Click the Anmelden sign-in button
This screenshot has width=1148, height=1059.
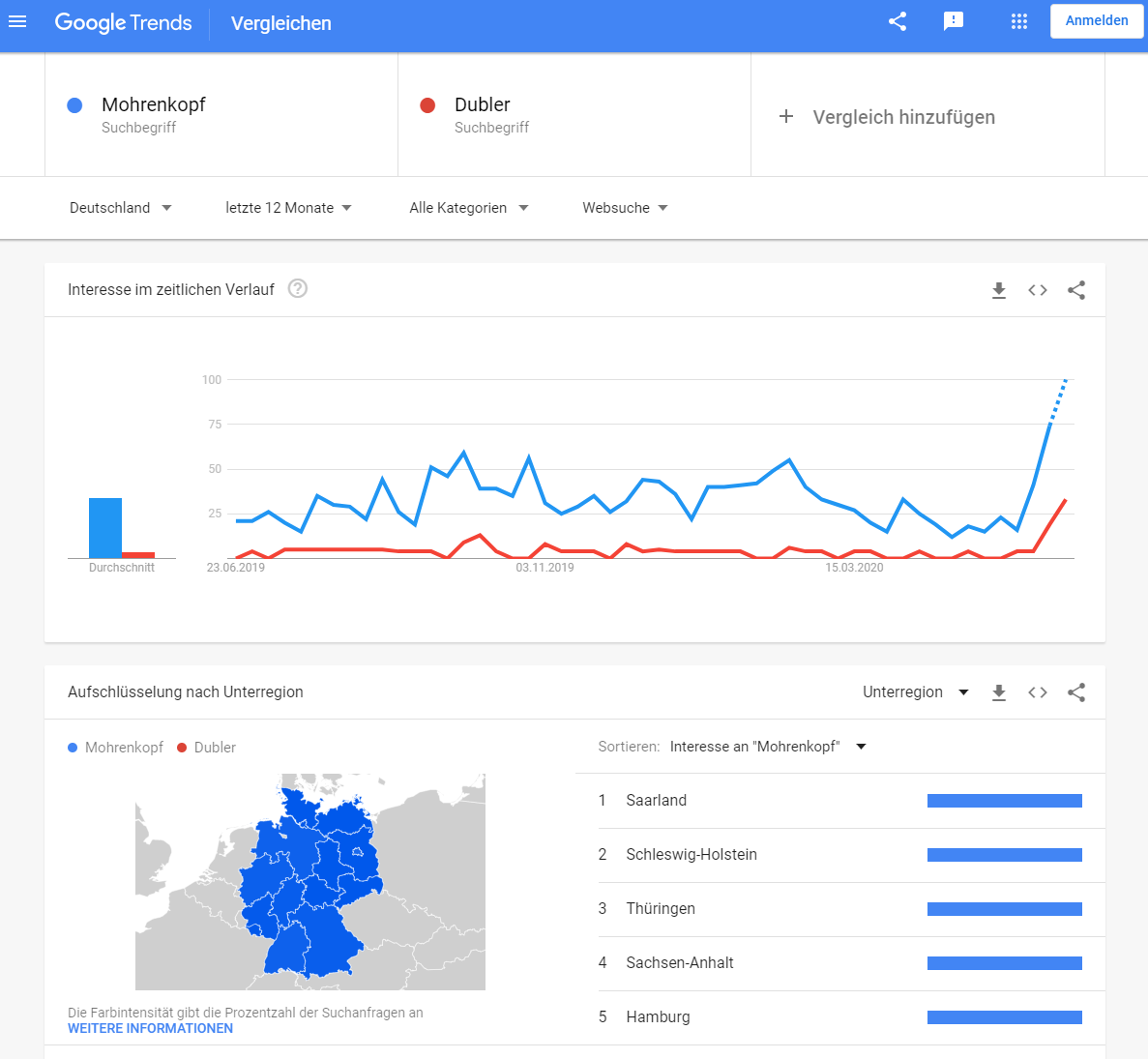click(x=1097, y=21)
